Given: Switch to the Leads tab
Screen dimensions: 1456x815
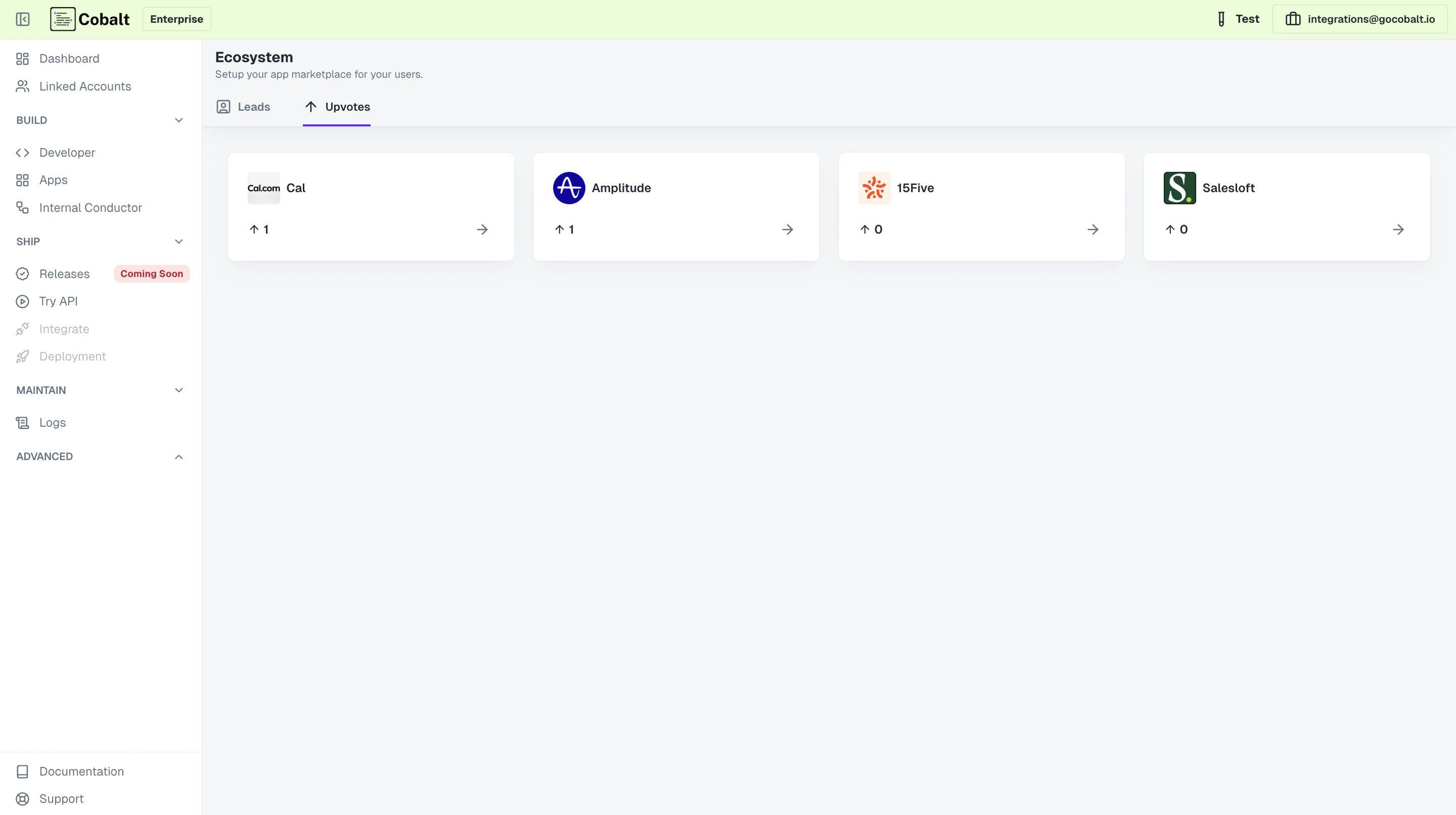Looking at the screenshot, I should click(243, 106).
